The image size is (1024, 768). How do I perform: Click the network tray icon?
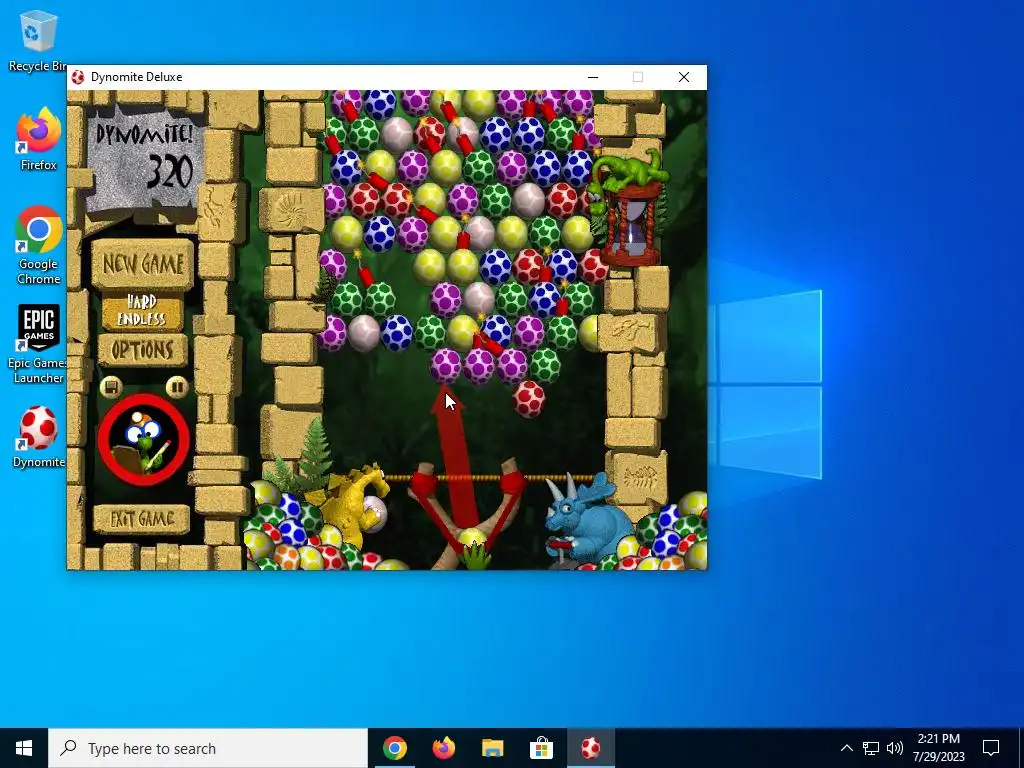tap(871, 748)
